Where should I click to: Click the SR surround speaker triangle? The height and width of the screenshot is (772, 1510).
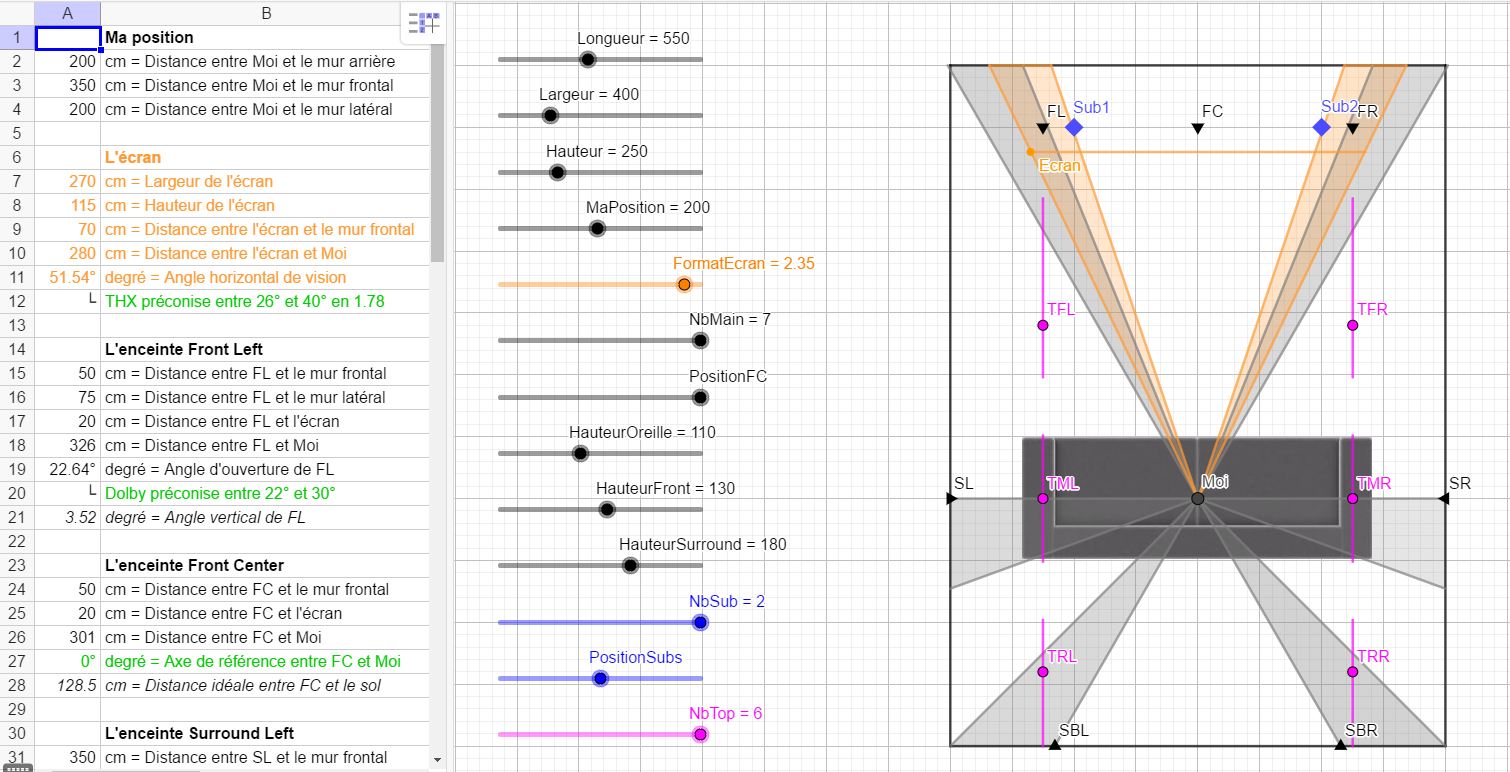tap(1442, 498)
